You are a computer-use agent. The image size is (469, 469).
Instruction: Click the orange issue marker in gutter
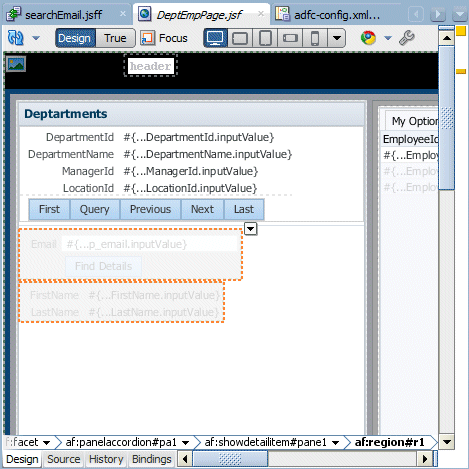[x=461, y=71]
